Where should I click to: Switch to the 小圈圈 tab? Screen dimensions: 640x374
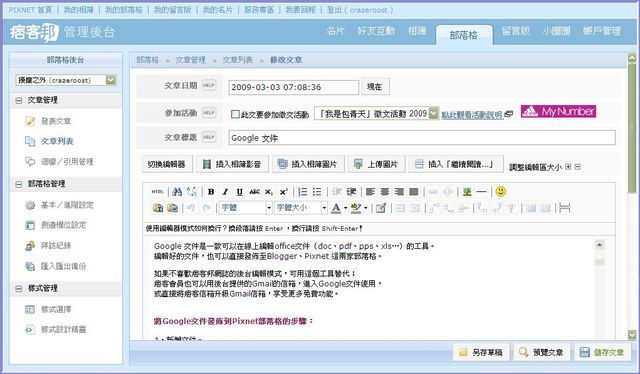556,31
